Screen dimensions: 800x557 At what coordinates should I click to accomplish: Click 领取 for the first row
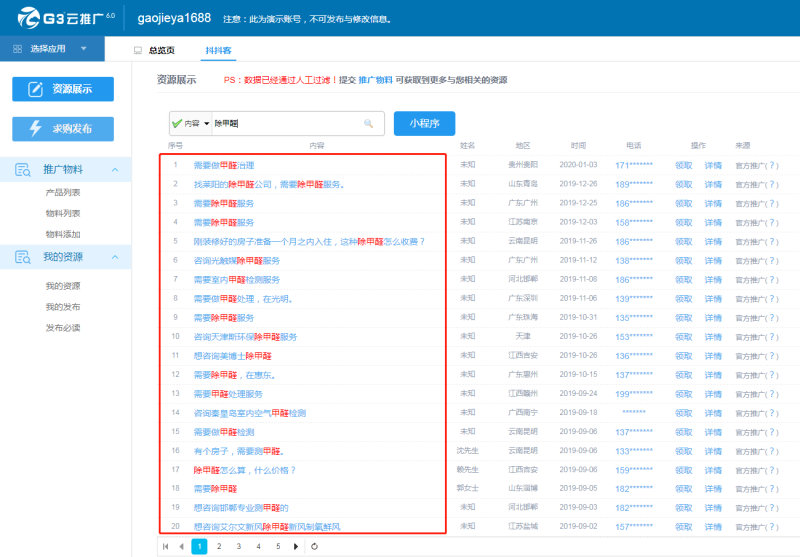point(684,165)
